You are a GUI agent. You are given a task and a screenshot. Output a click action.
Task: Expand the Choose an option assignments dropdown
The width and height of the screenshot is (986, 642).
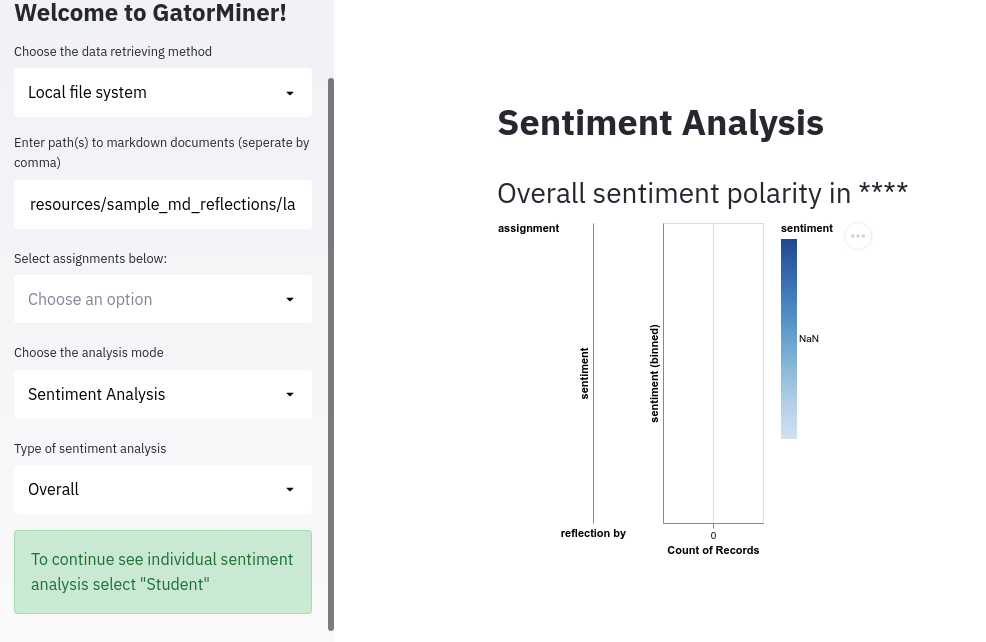163,299
